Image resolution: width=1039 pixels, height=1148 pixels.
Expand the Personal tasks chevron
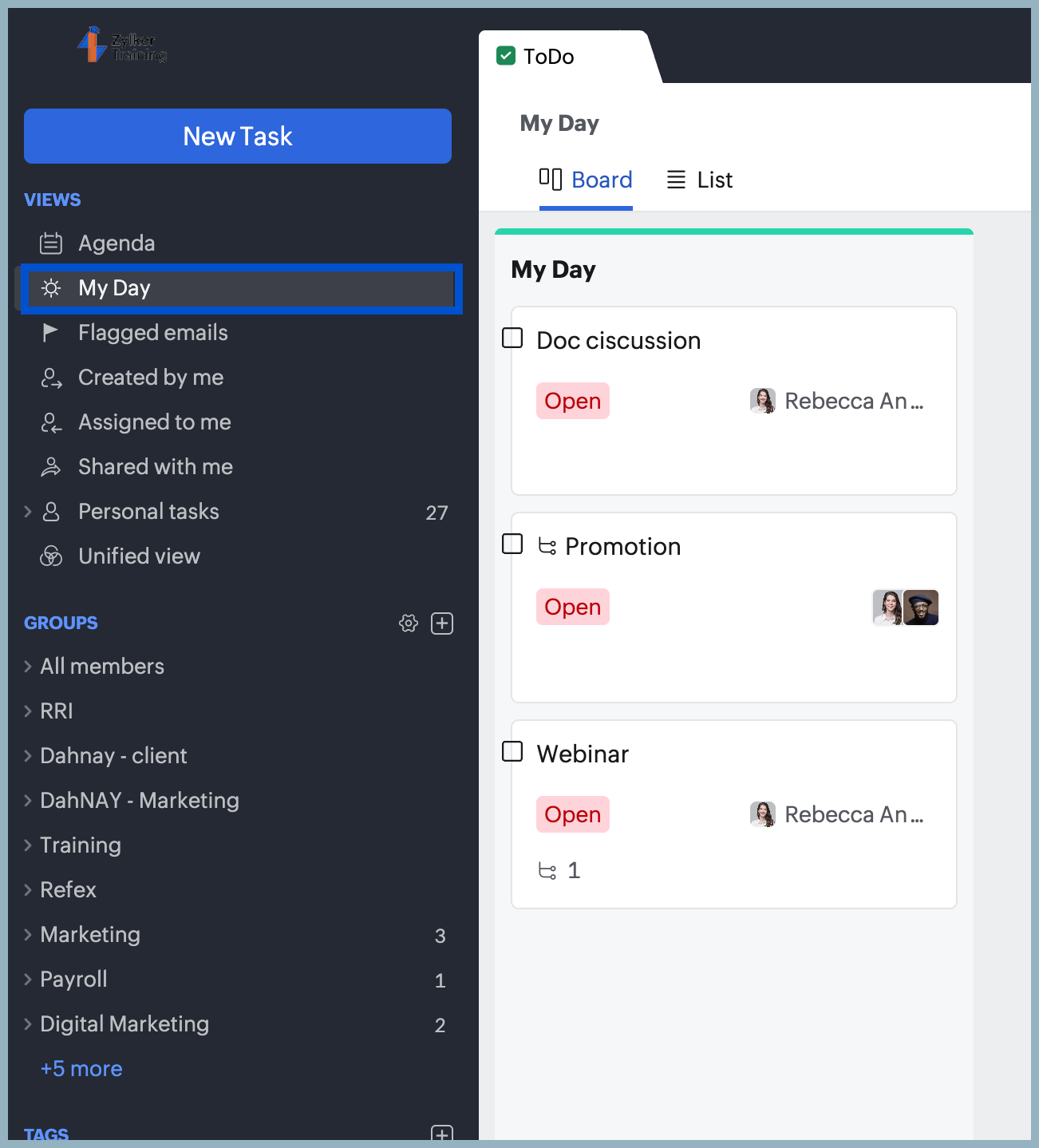pyautogui.click(x=28, y=512)
